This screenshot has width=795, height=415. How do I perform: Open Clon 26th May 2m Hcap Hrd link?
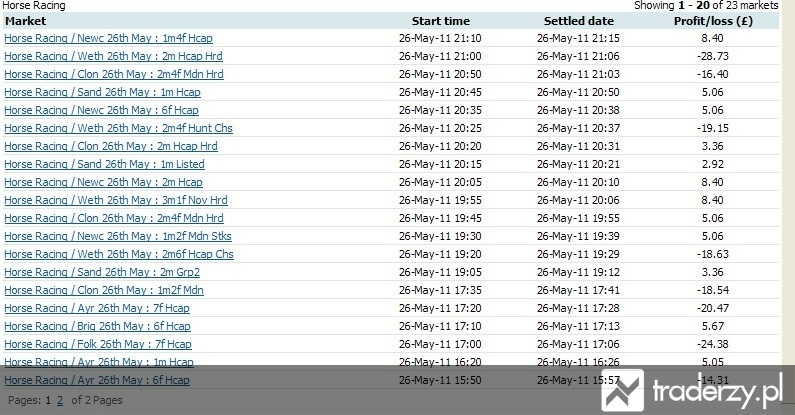111,146
